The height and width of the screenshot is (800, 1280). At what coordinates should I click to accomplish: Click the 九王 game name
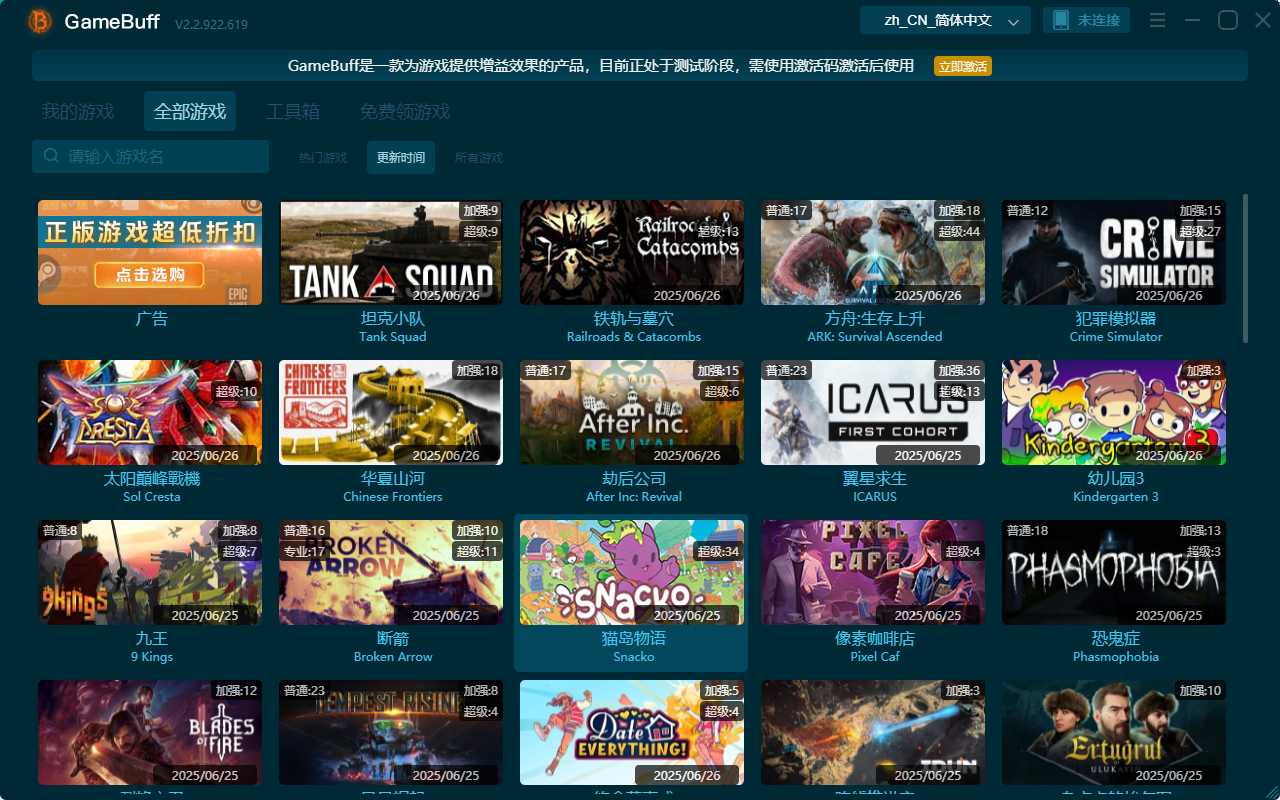152,639
